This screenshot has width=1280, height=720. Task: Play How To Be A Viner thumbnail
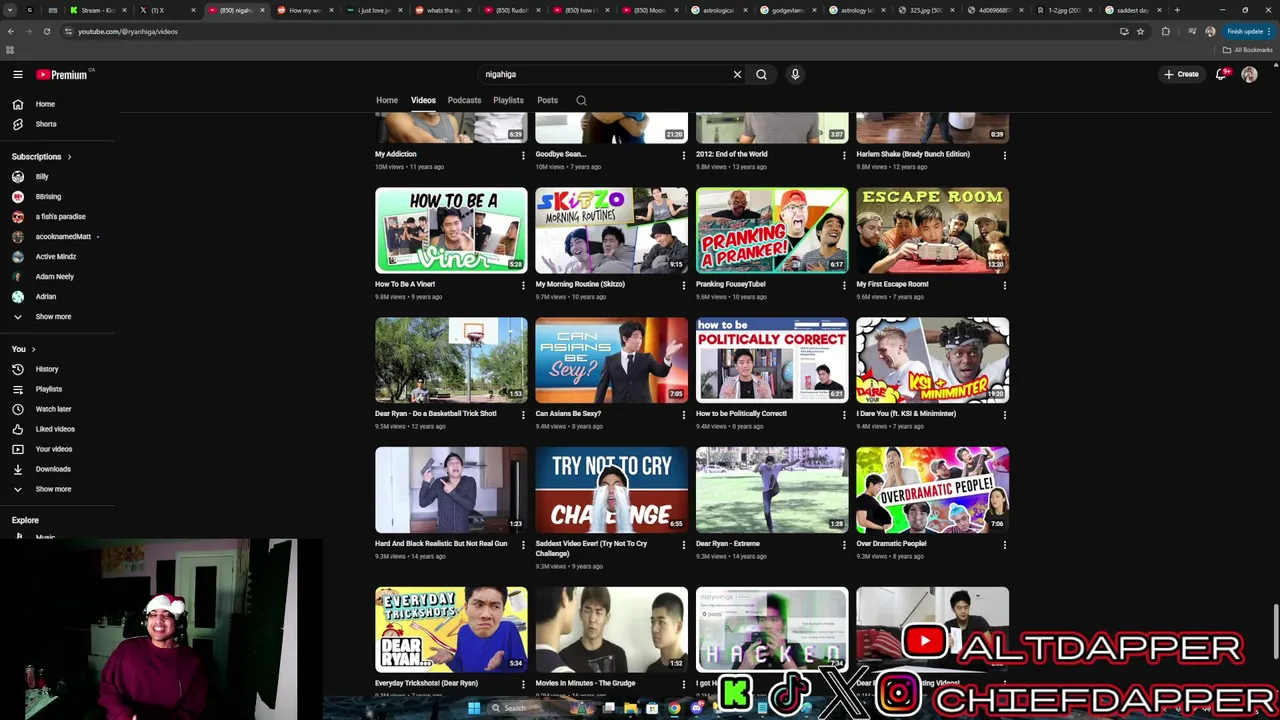point(451,230)
